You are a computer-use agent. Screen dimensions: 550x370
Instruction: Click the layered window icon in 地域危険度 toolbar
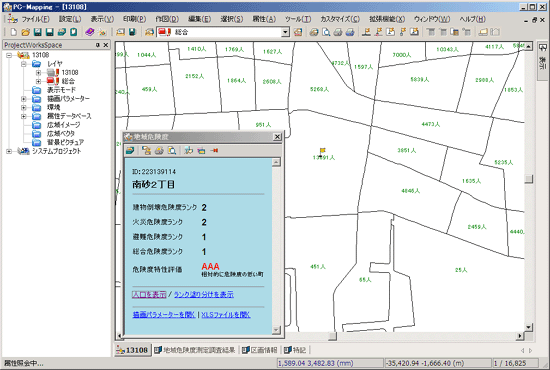pyautogui.click(x=201, y=150)
